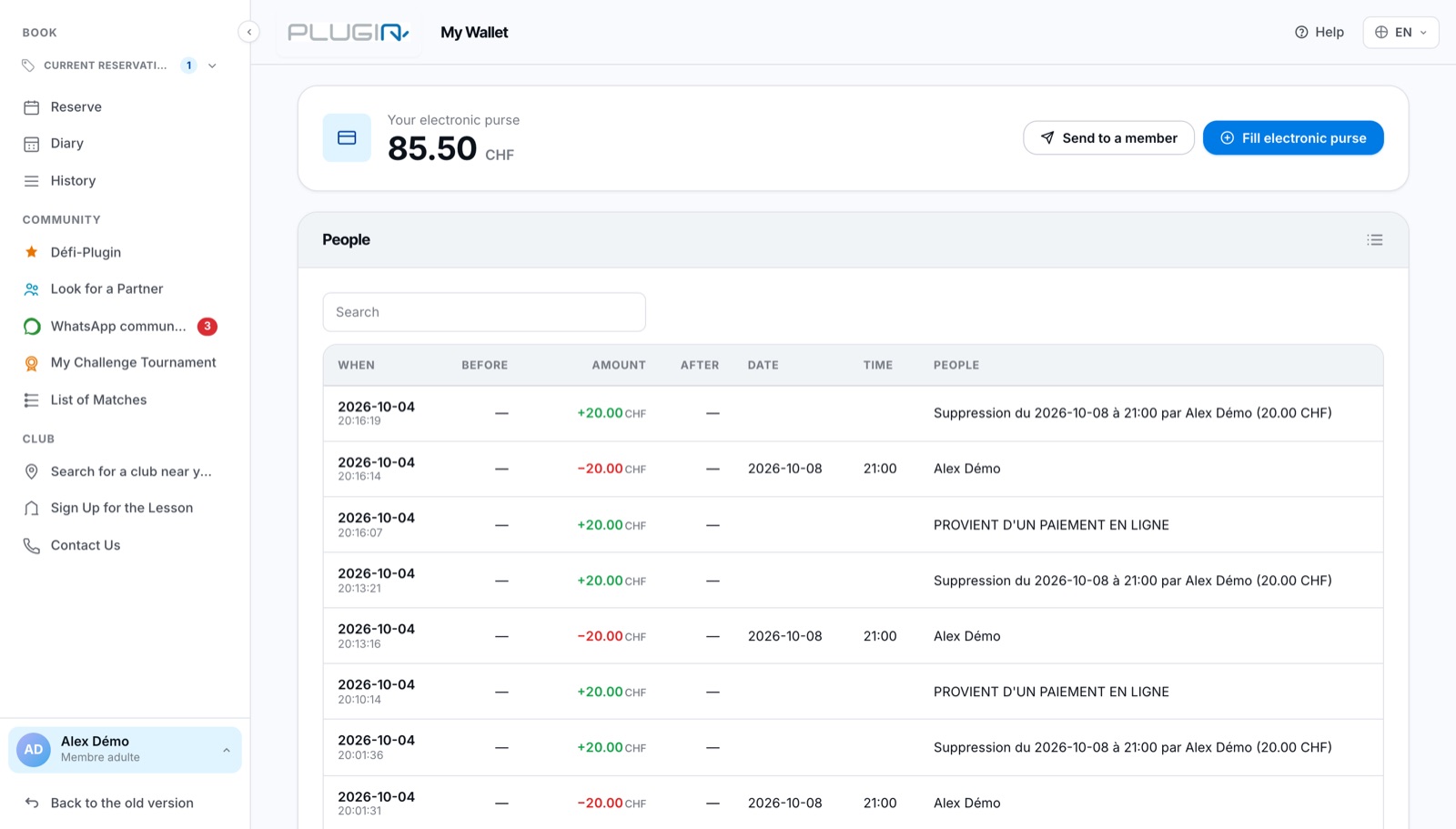Click the My Wallet page title
The image size is (1456, 829).
point(474,33)
